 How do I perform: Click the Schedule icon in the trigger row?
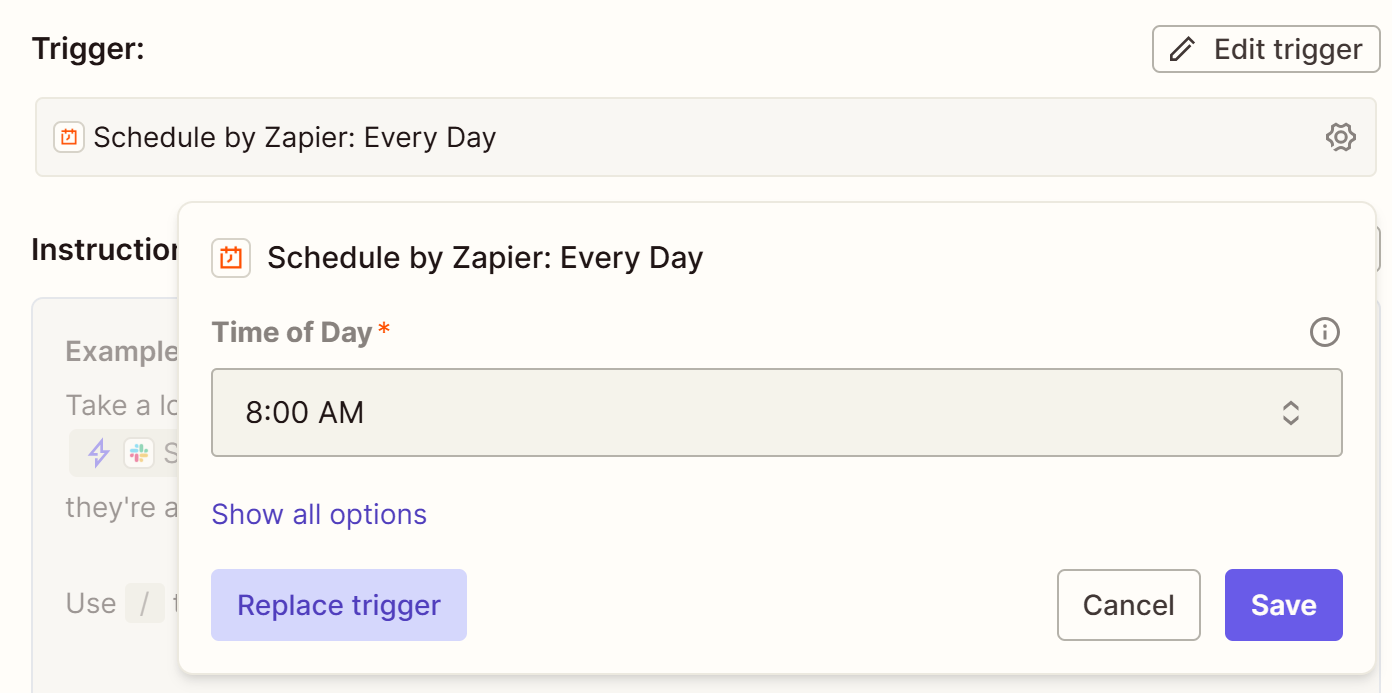tap(69, 137)
